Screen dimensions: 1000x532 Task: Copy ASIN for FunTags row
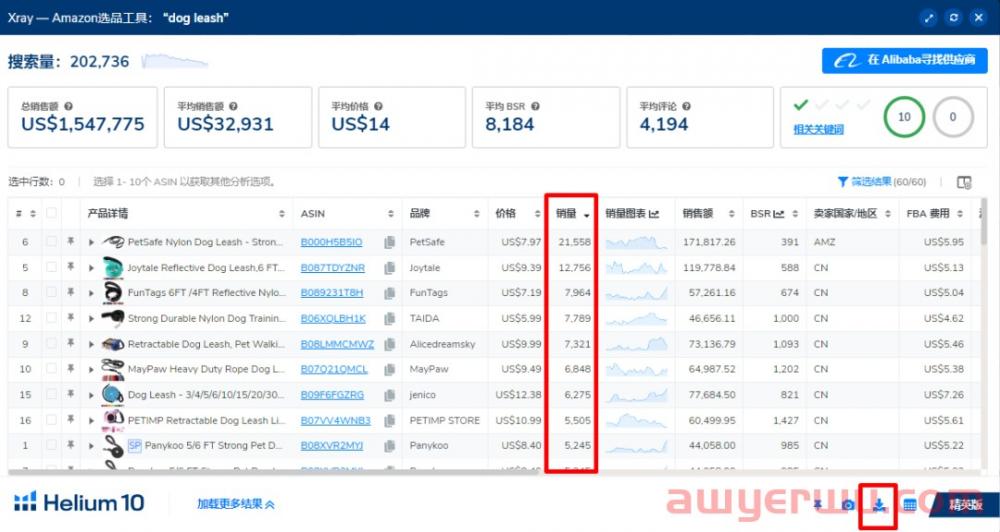[x=389, y=293]
